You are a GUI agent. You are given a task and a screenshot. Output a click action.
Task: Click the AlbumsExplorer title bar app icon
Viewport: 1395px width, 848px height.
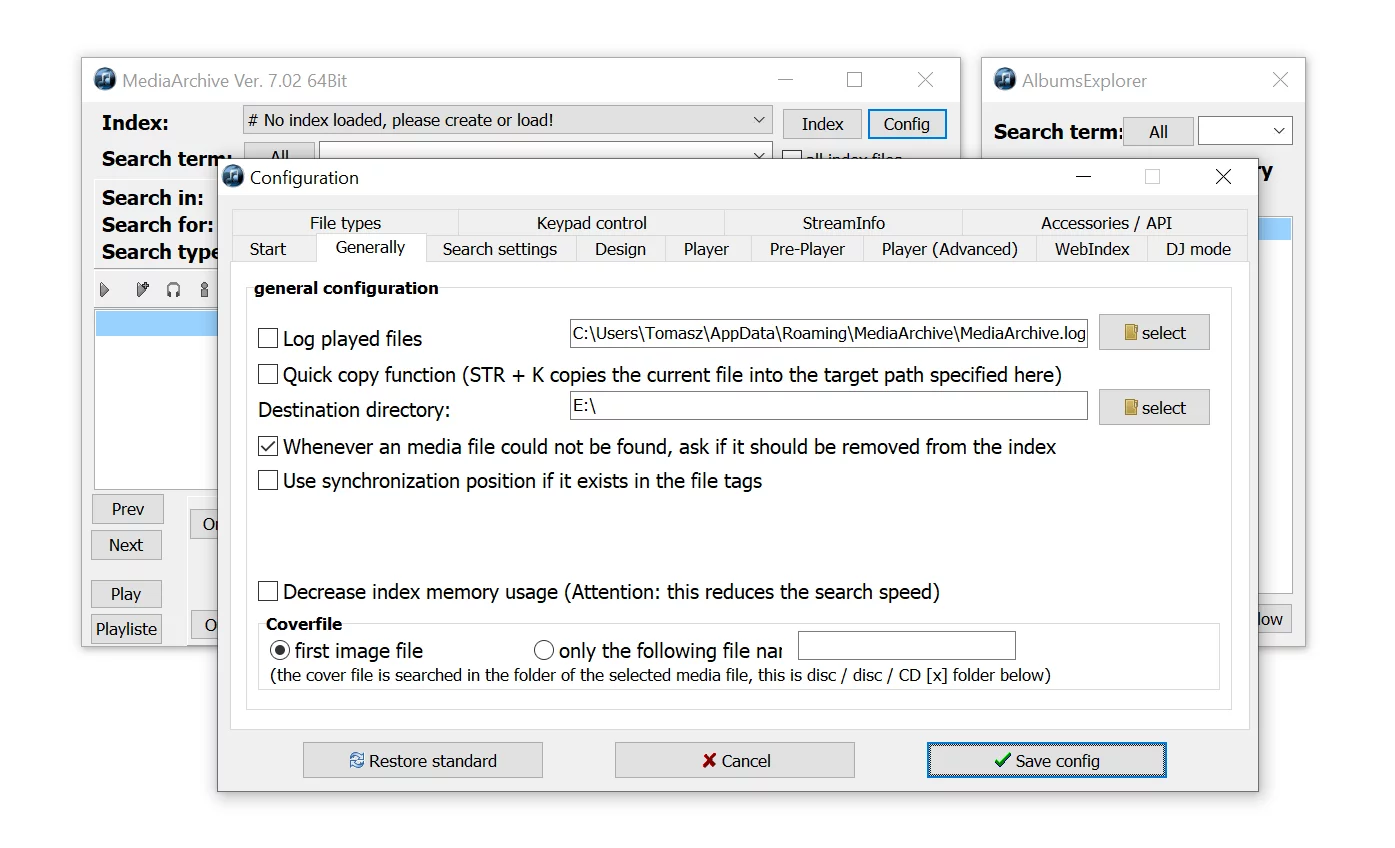pos(1005,80)
